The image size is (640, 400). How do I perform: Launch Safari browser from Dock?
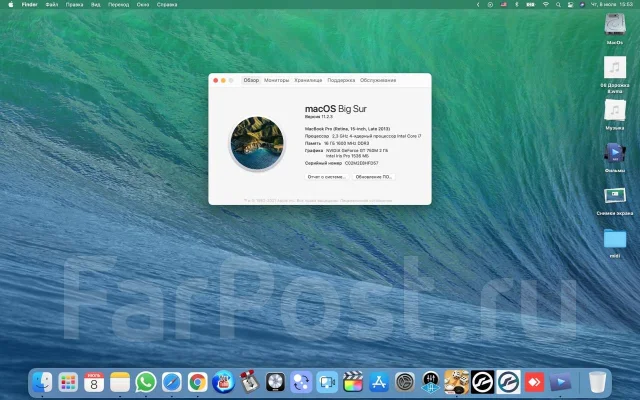(x=171, y=382)
